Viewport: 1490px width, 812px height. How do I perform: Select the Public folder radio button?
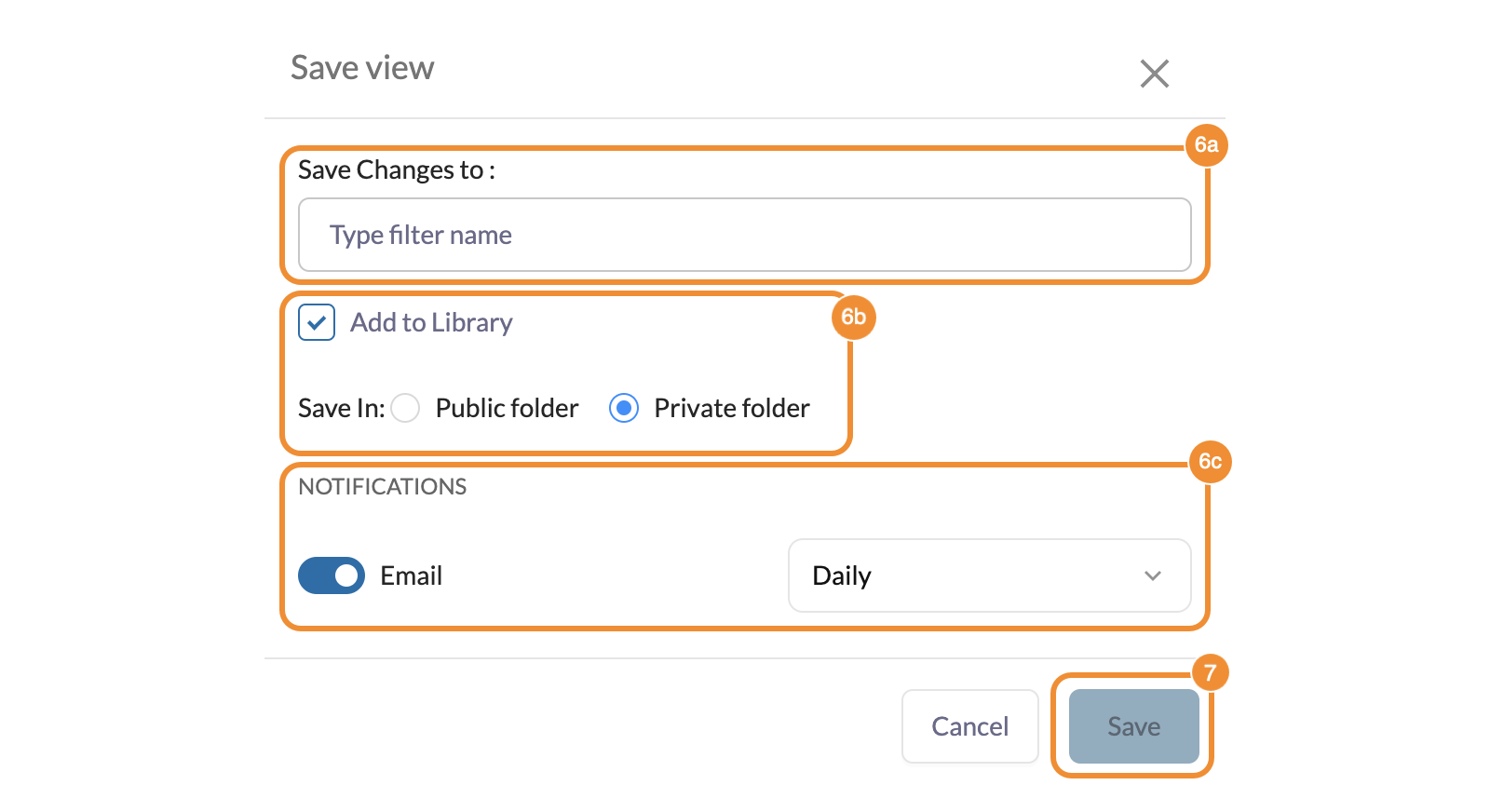point(405,408)
